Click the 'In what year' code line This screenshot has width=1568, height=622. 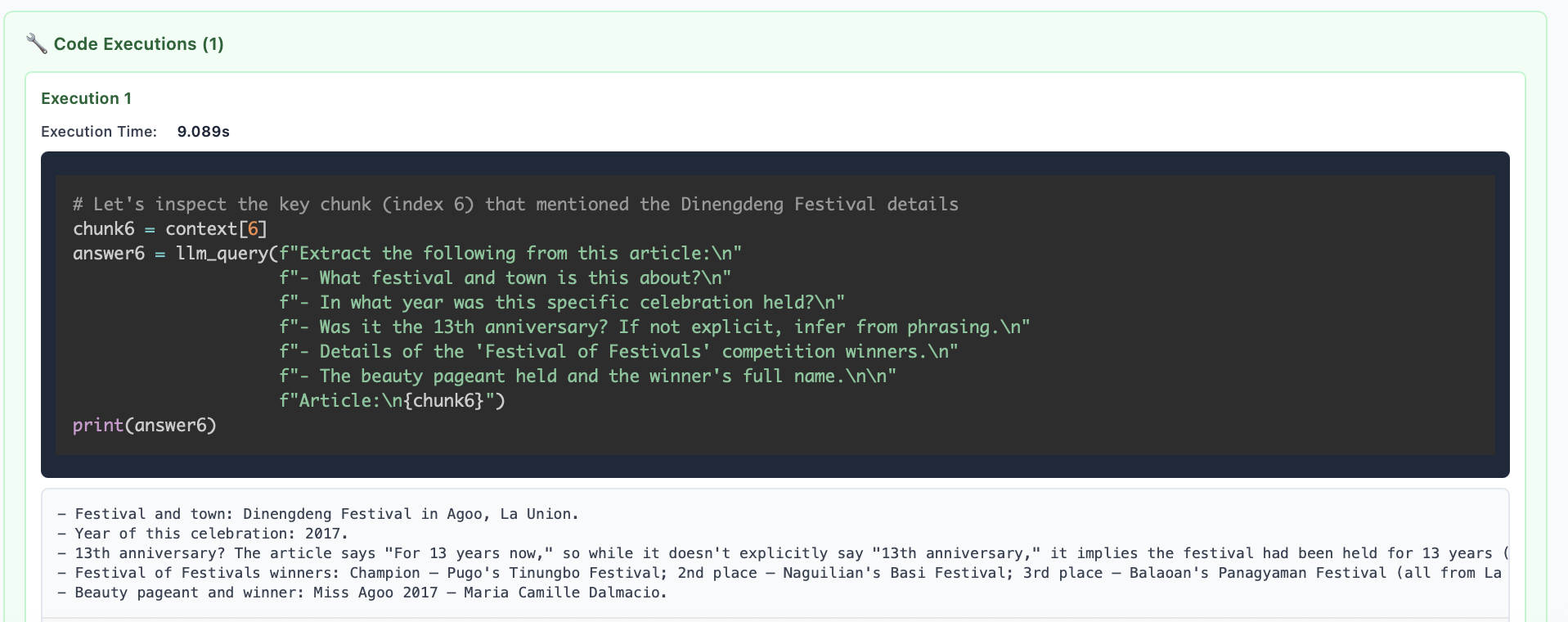coord(561,303)
